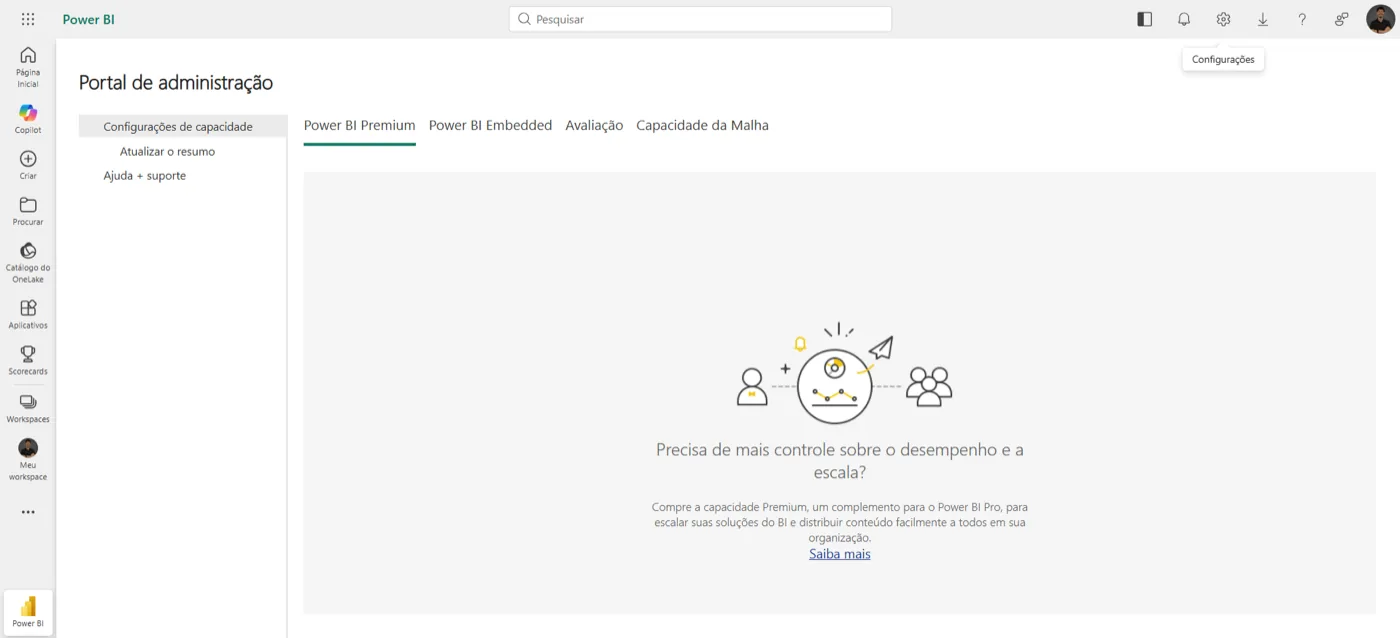Open the feedback people icon
This screenshot has width=1400, height=638.
pos(1342,19)
